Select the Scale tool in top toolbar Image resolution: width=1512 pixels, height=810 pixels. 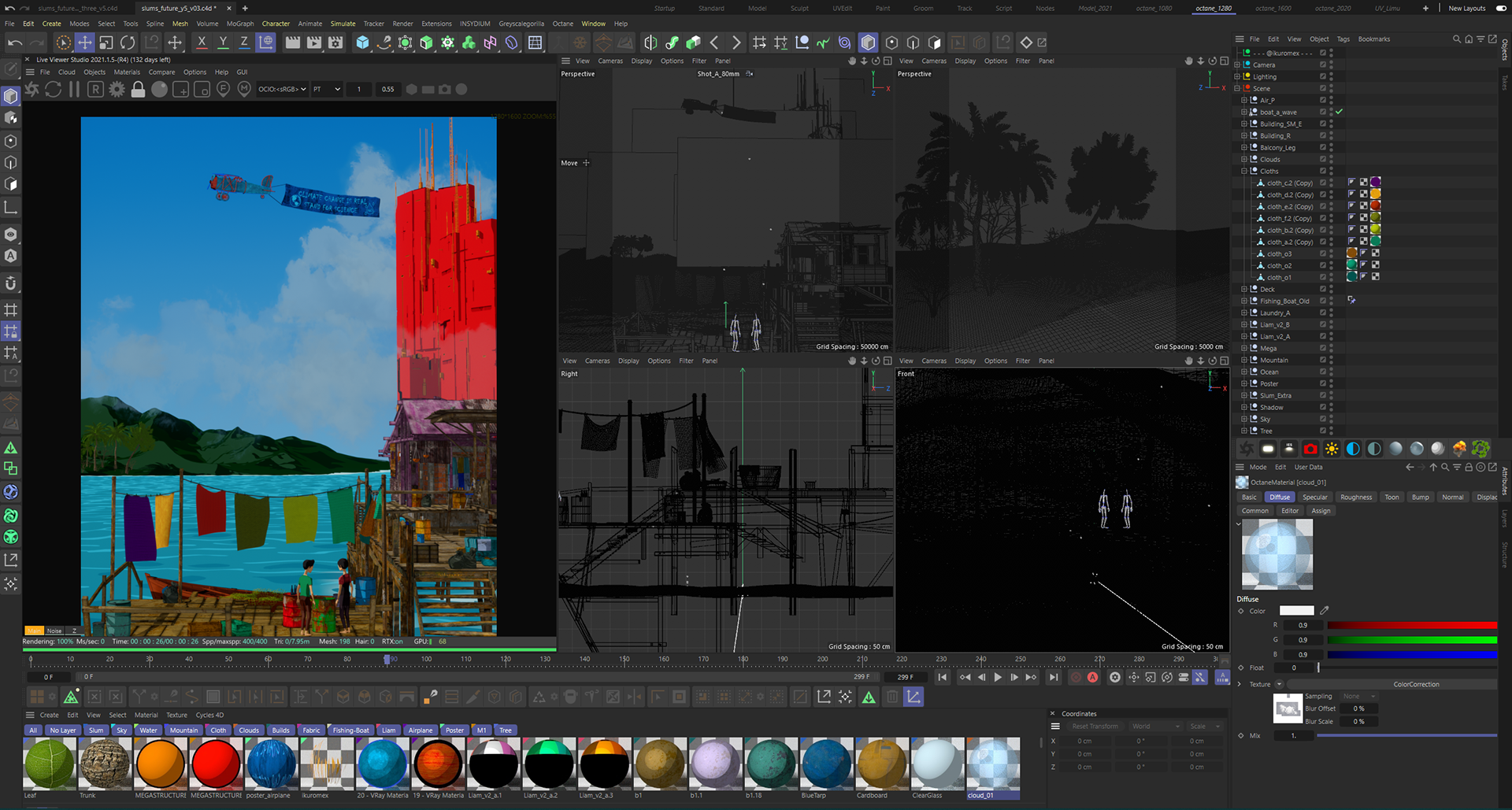[106, 43]
